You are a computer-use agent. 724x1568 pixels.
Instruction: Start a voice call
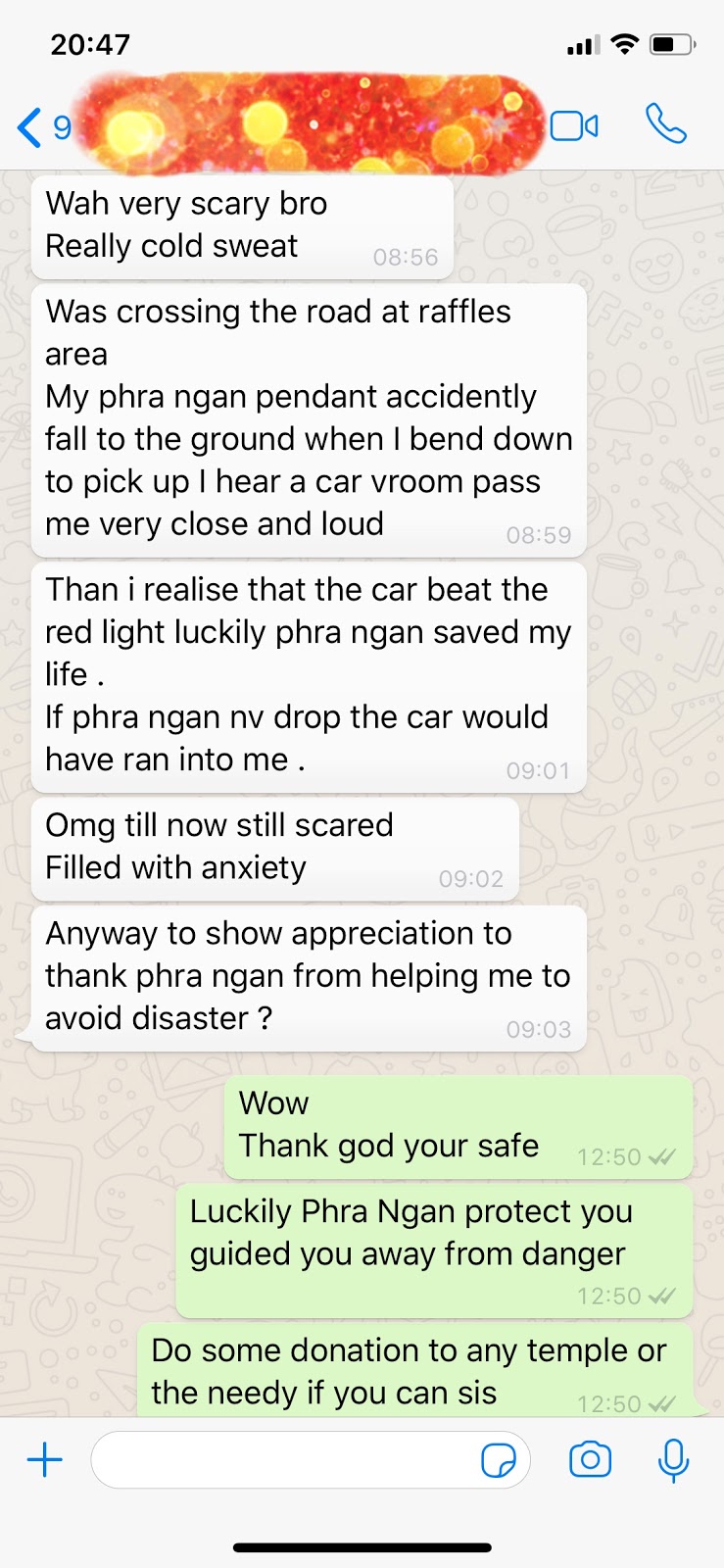(x=666, y=124)
